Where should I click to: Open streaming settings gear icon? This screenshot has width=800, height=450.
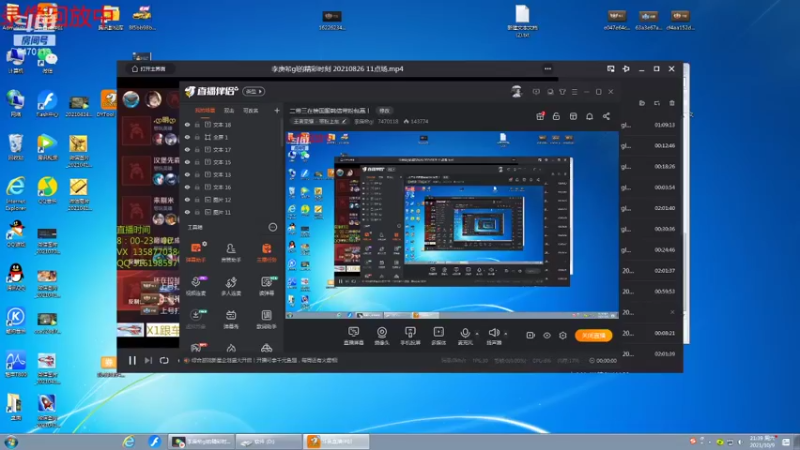coord(563,335)
